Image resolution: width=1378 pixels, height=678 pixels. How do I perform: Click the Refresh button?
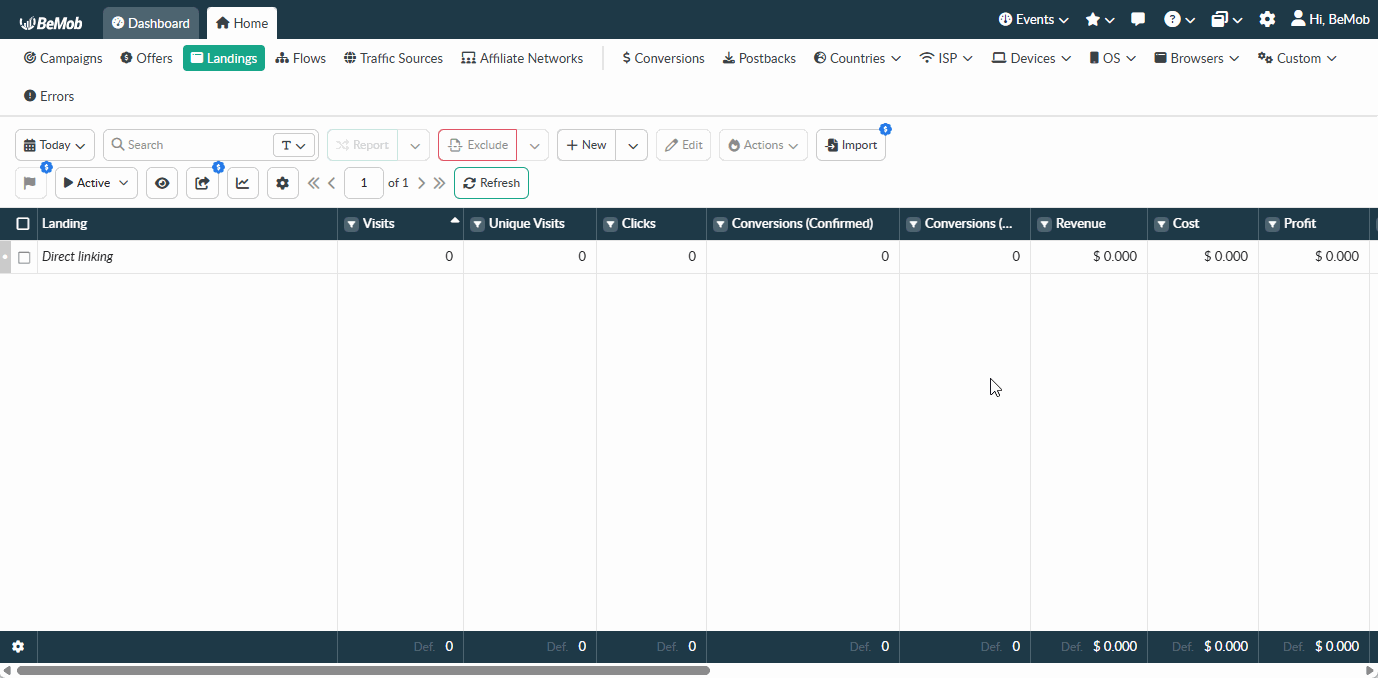[491, 183]
